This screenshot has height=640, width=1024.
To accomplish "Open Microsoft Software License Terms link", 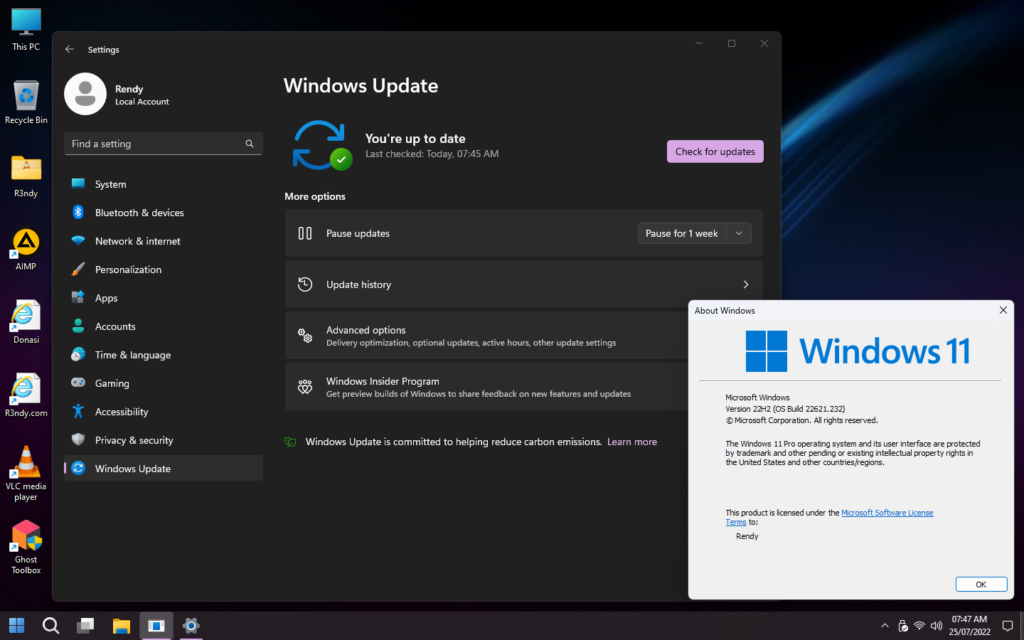I will (887, 513).
